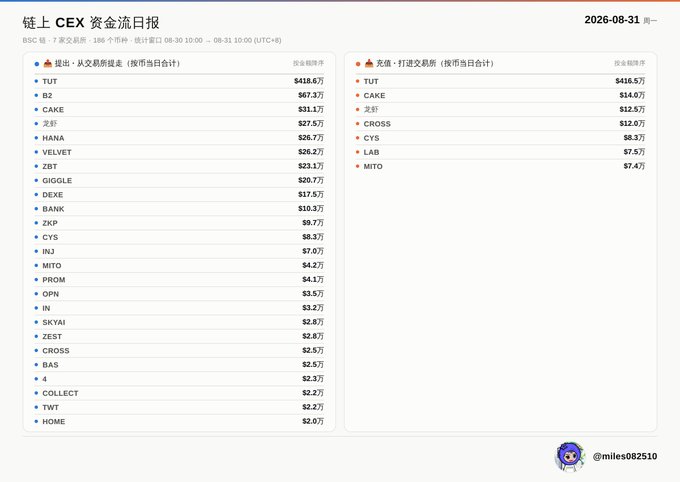680x482 pixels.
Task: Click the inbox icon in the 充值 panel header
Action: point(369,63)
